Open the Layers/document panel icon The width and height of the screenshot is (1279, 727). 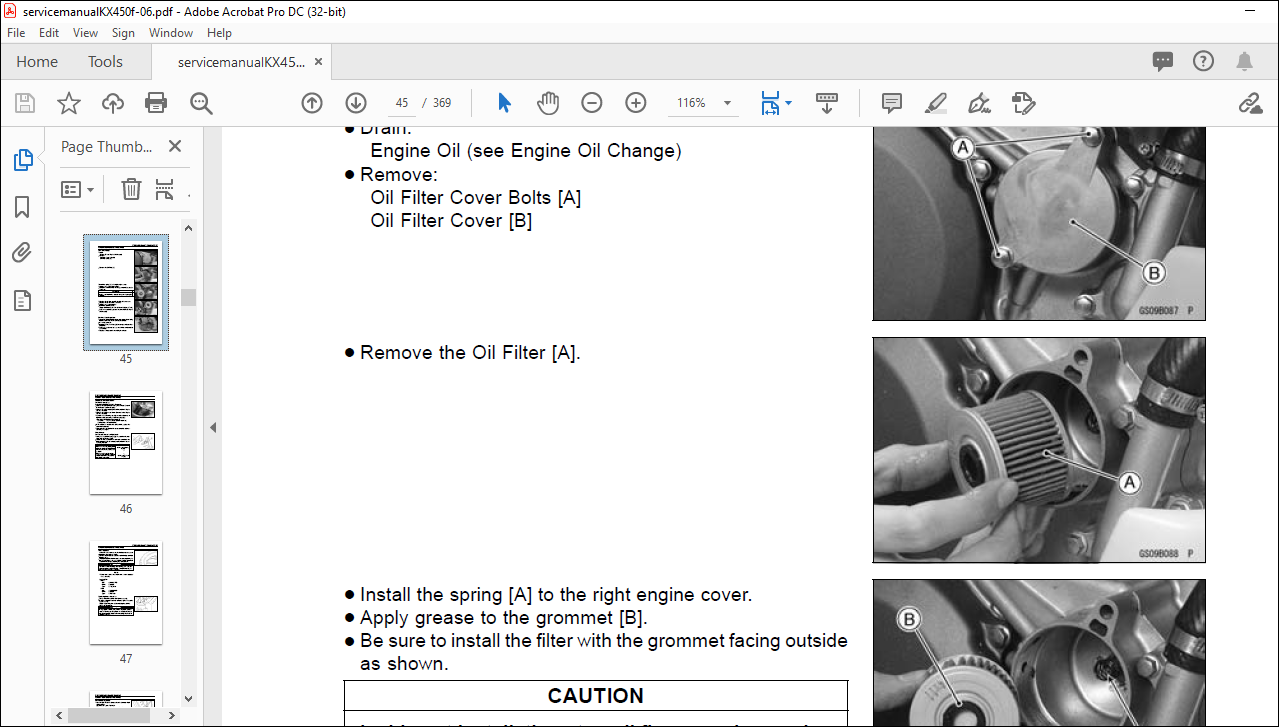point(22,300)
